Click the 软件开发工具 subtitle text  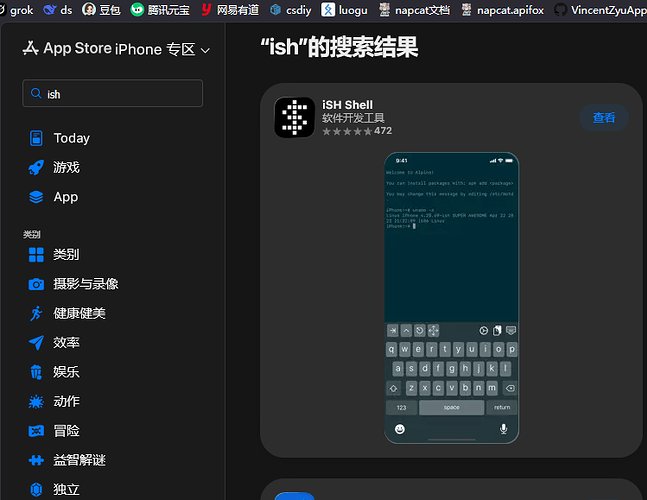(x=353, y=118)
